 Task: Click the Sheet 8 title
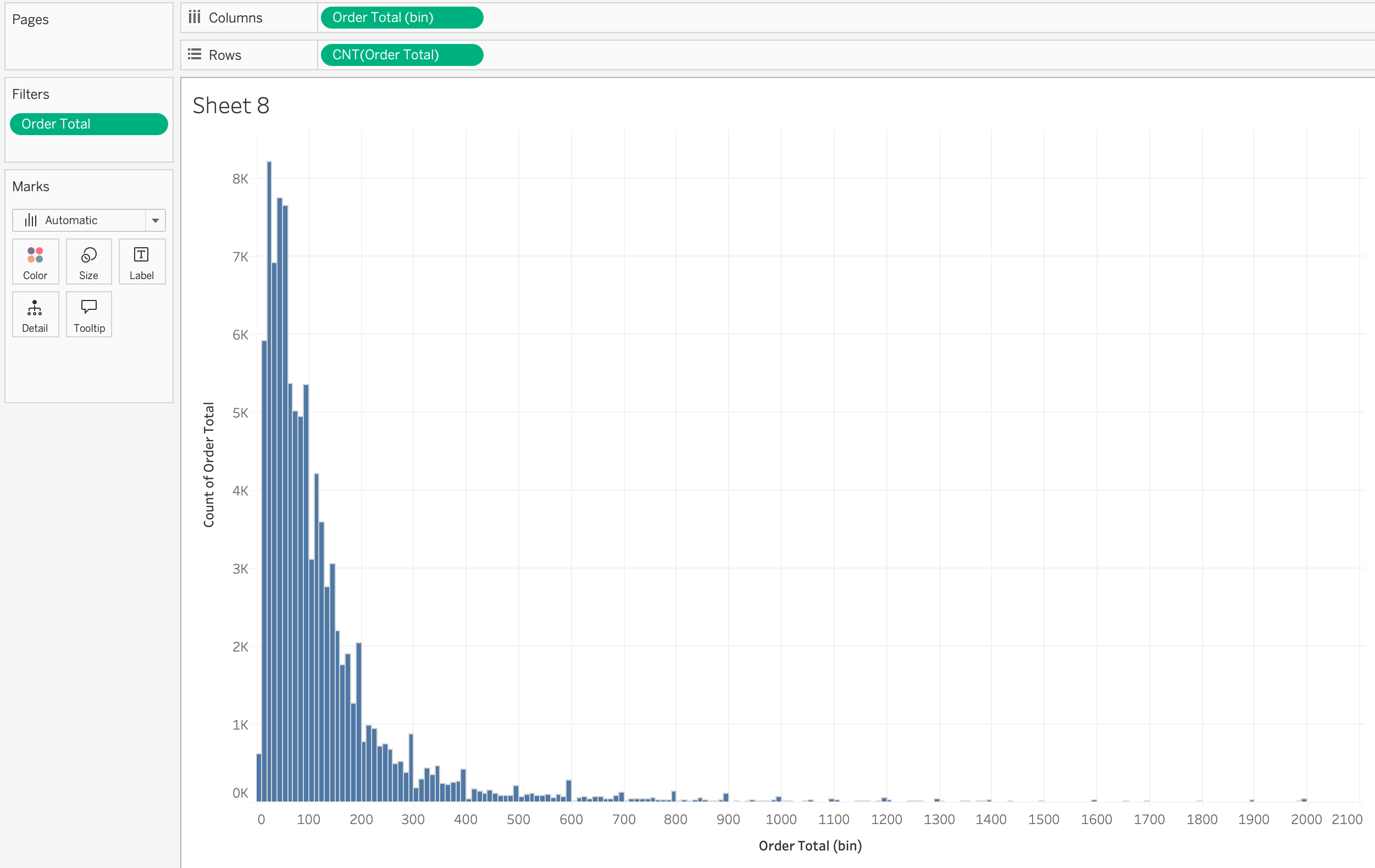click(231, 105)
